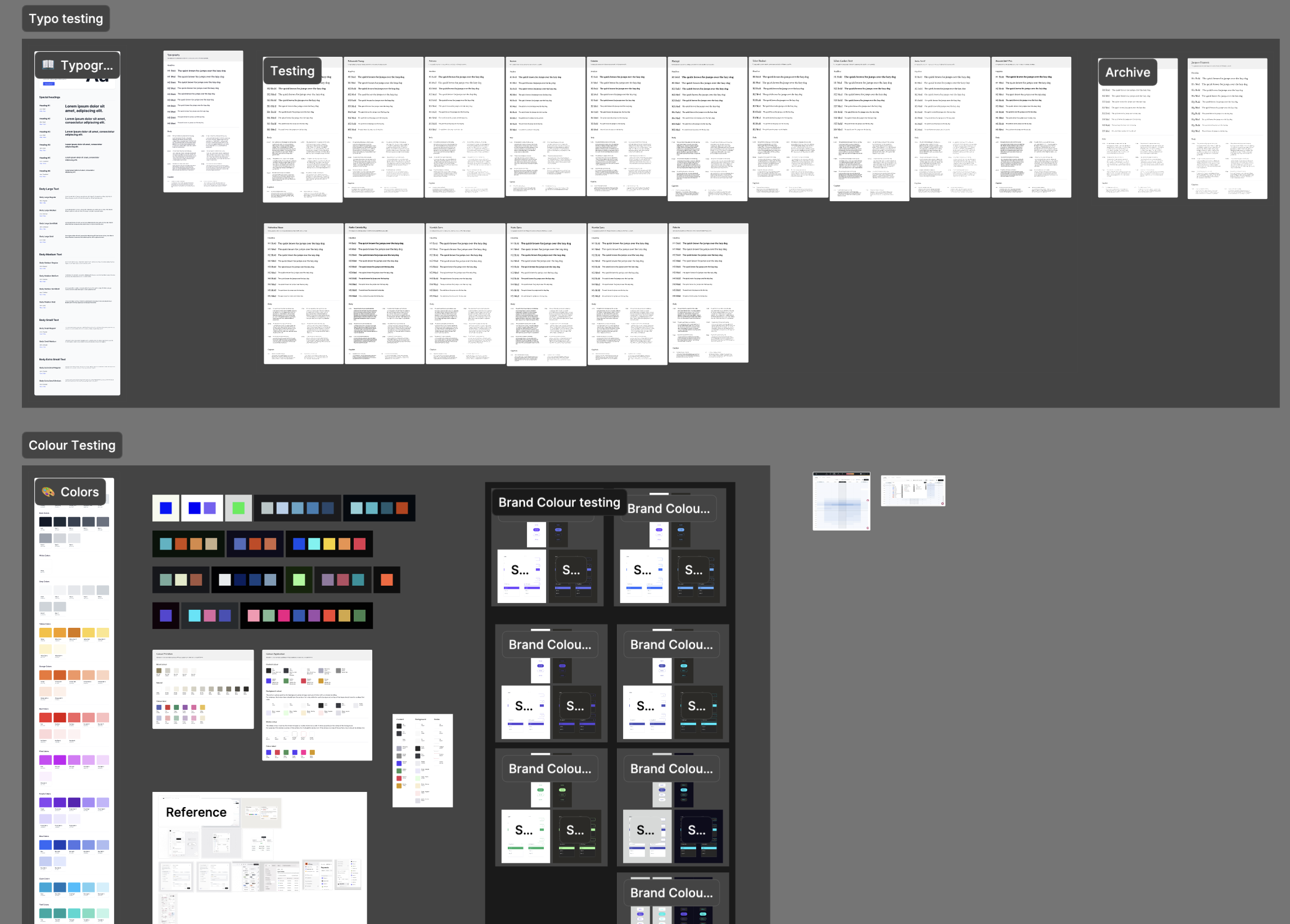Open the Kumbh Sans specimen frame
The image size is (1290, 924).
(465, 293)
